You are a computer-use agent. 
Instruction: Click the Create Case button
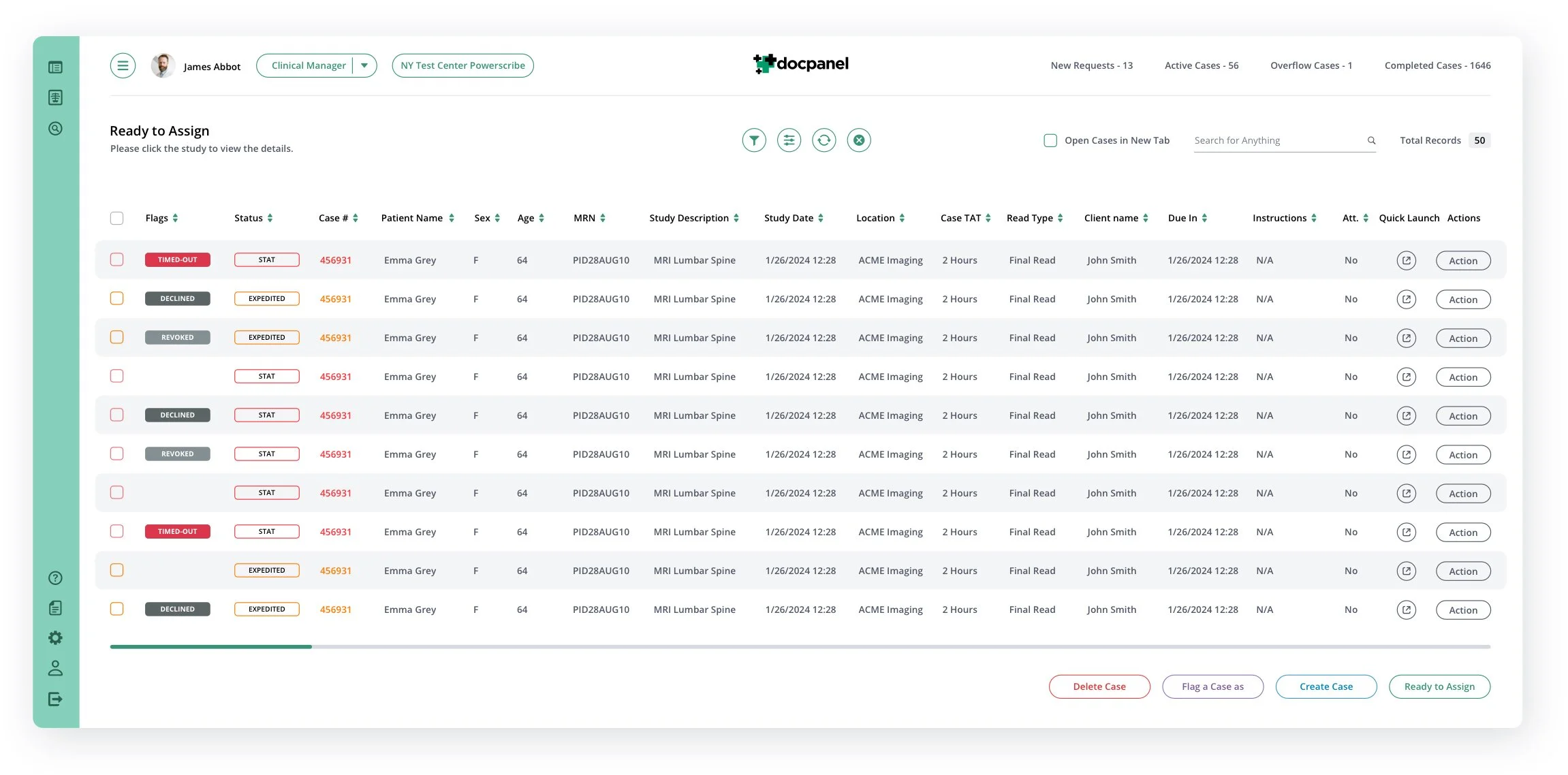(x=1326, y=686)
